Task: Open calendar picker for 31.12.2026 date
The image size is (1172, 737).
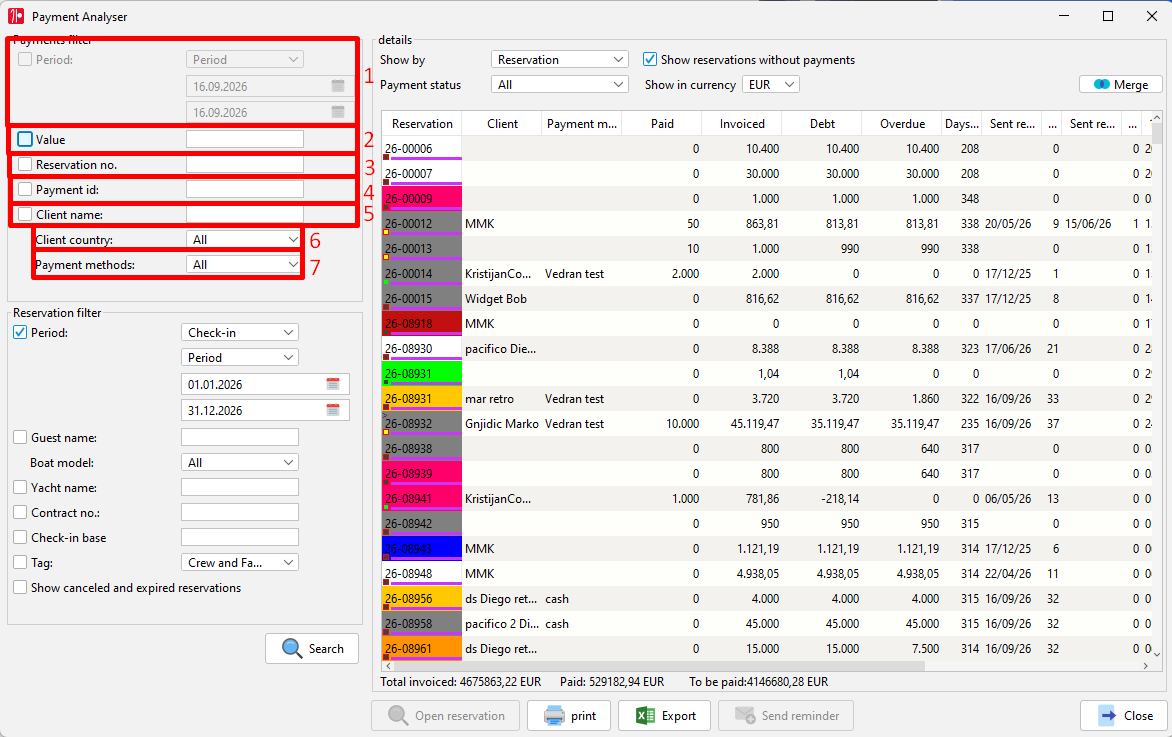Action: (333, 410)
